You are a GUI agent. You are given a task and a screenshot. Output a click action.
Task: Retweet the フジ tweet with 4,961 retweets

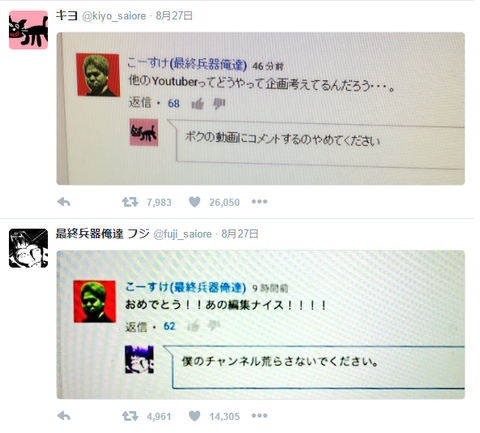pos(130,416)
